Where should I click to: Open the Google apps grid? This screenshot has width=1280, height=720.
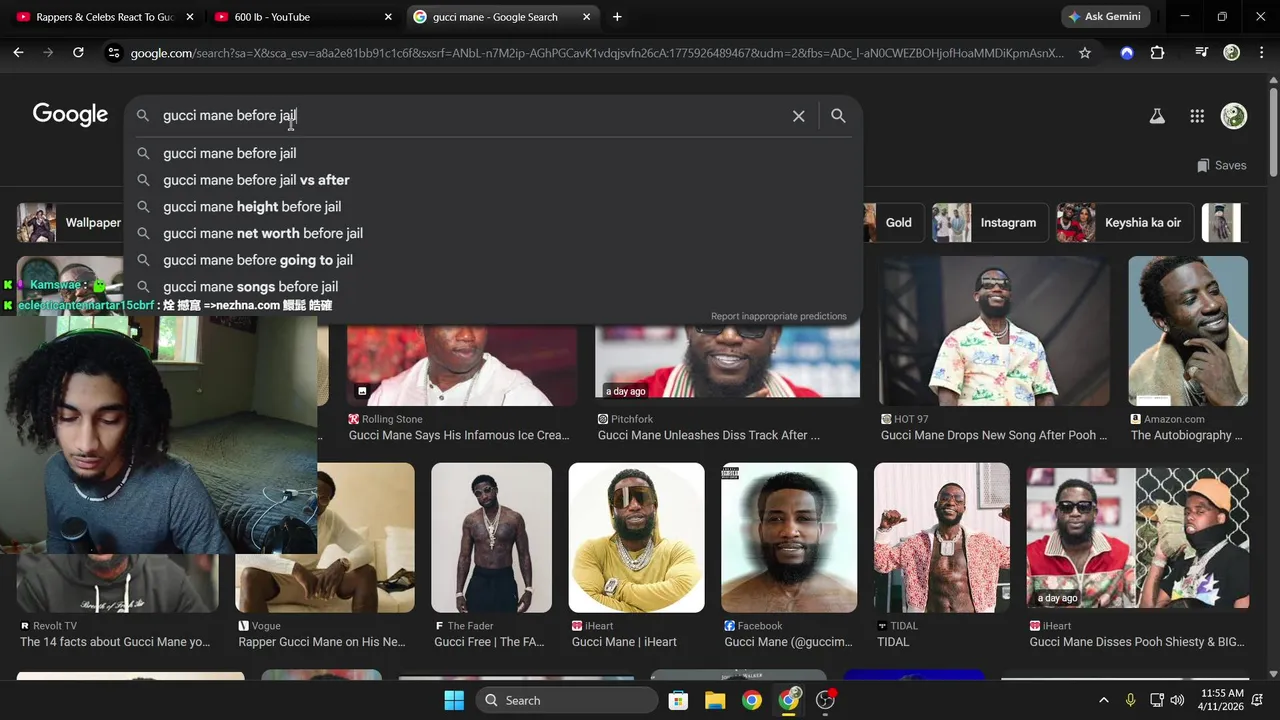coord(1197,116)
